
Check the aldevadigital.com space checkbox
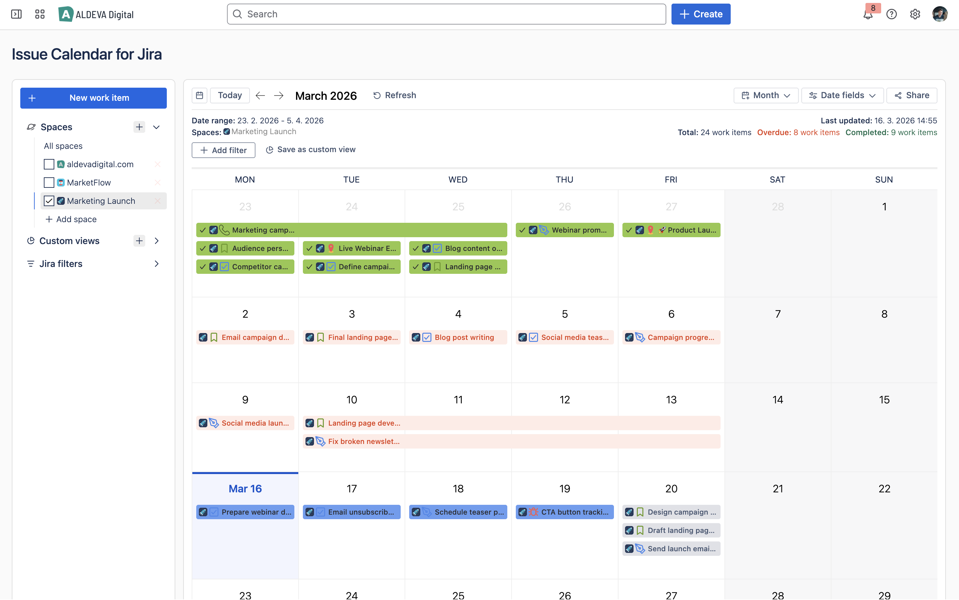(x=49, y=164)
